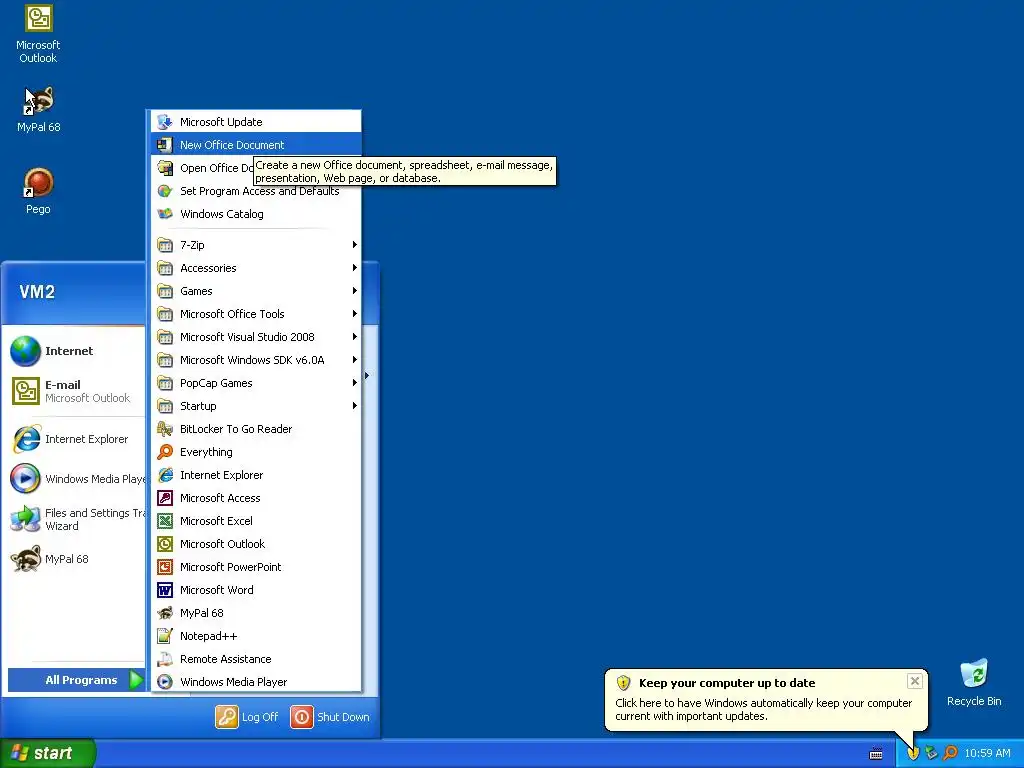1024x768 pixels.
Task: Choose Microsoft Outlook from programs list
Action: tap(256, 544)
